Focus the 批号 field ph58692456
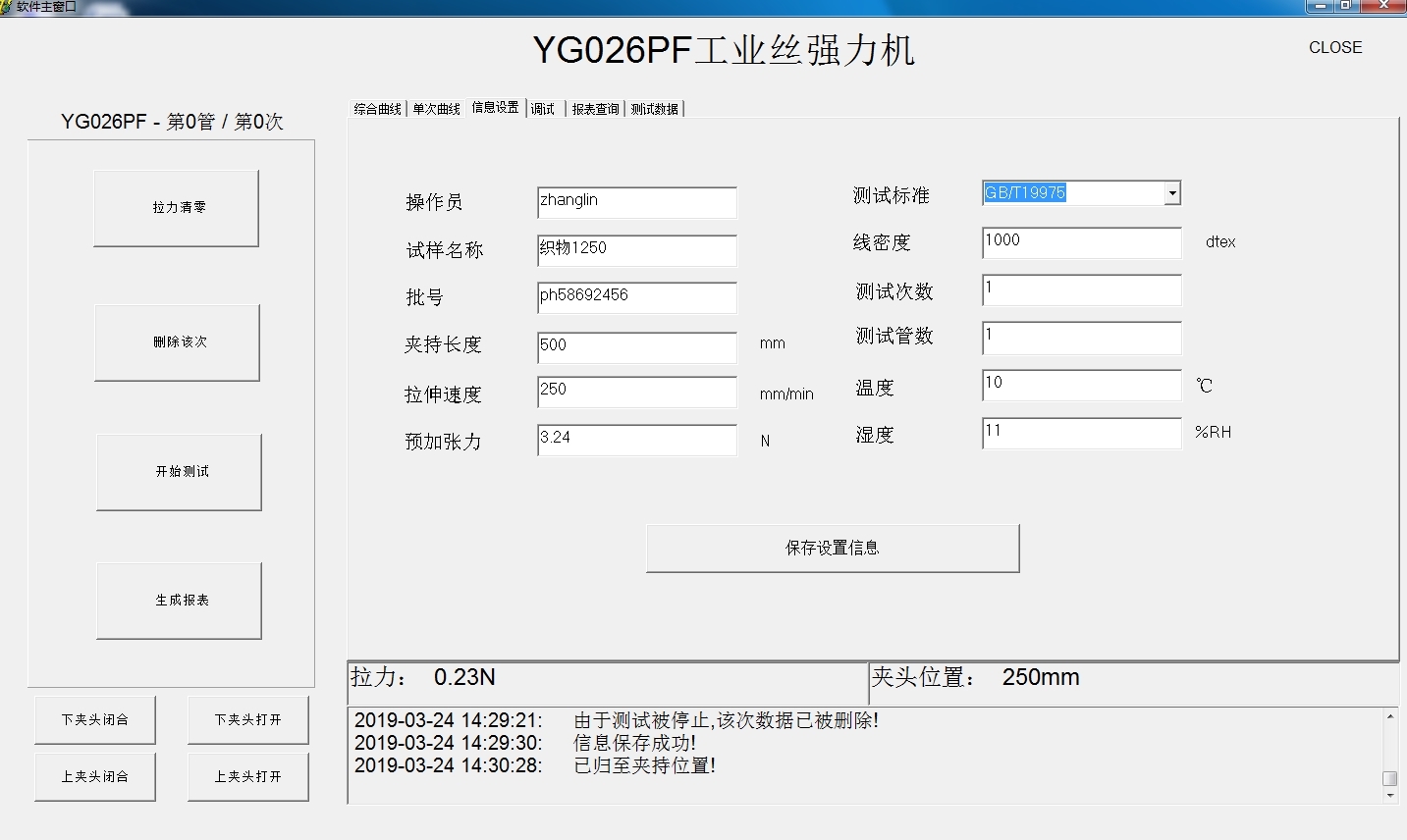This screenshot has height=840, width=1407. point(637,297)
